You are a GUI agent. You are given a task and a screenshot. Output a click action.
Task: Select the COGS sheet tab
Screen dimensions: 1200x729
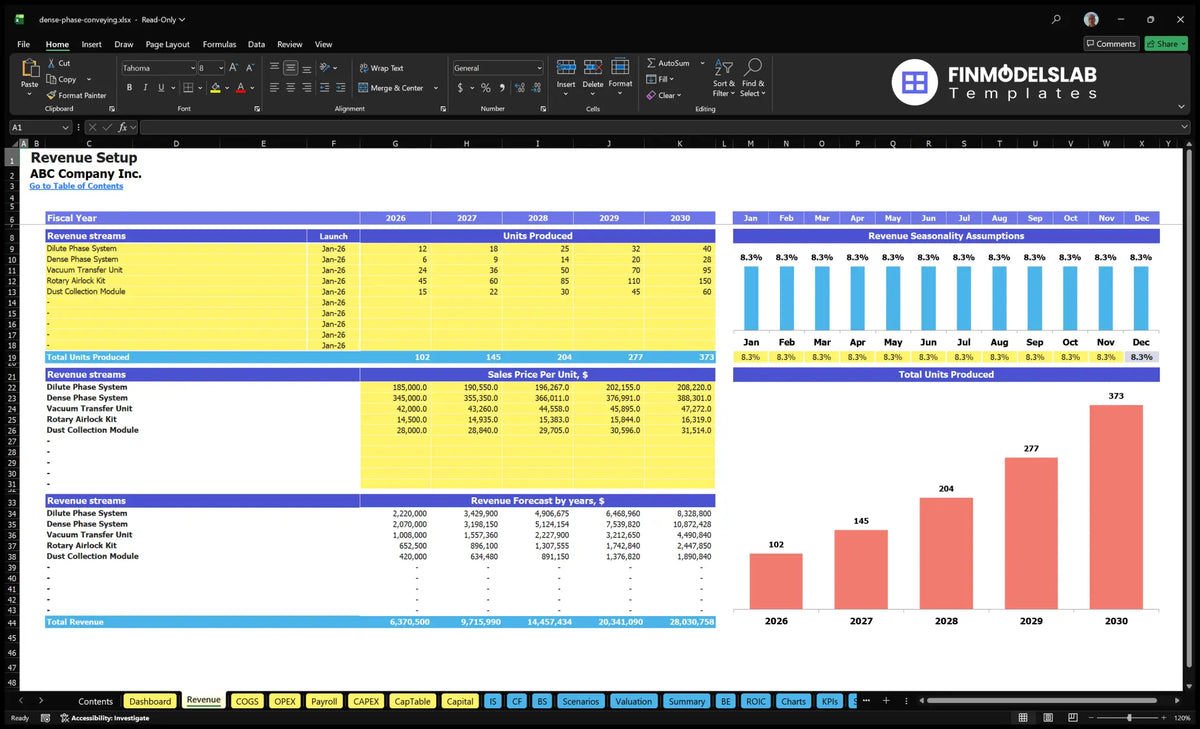(x=247, y=701)
